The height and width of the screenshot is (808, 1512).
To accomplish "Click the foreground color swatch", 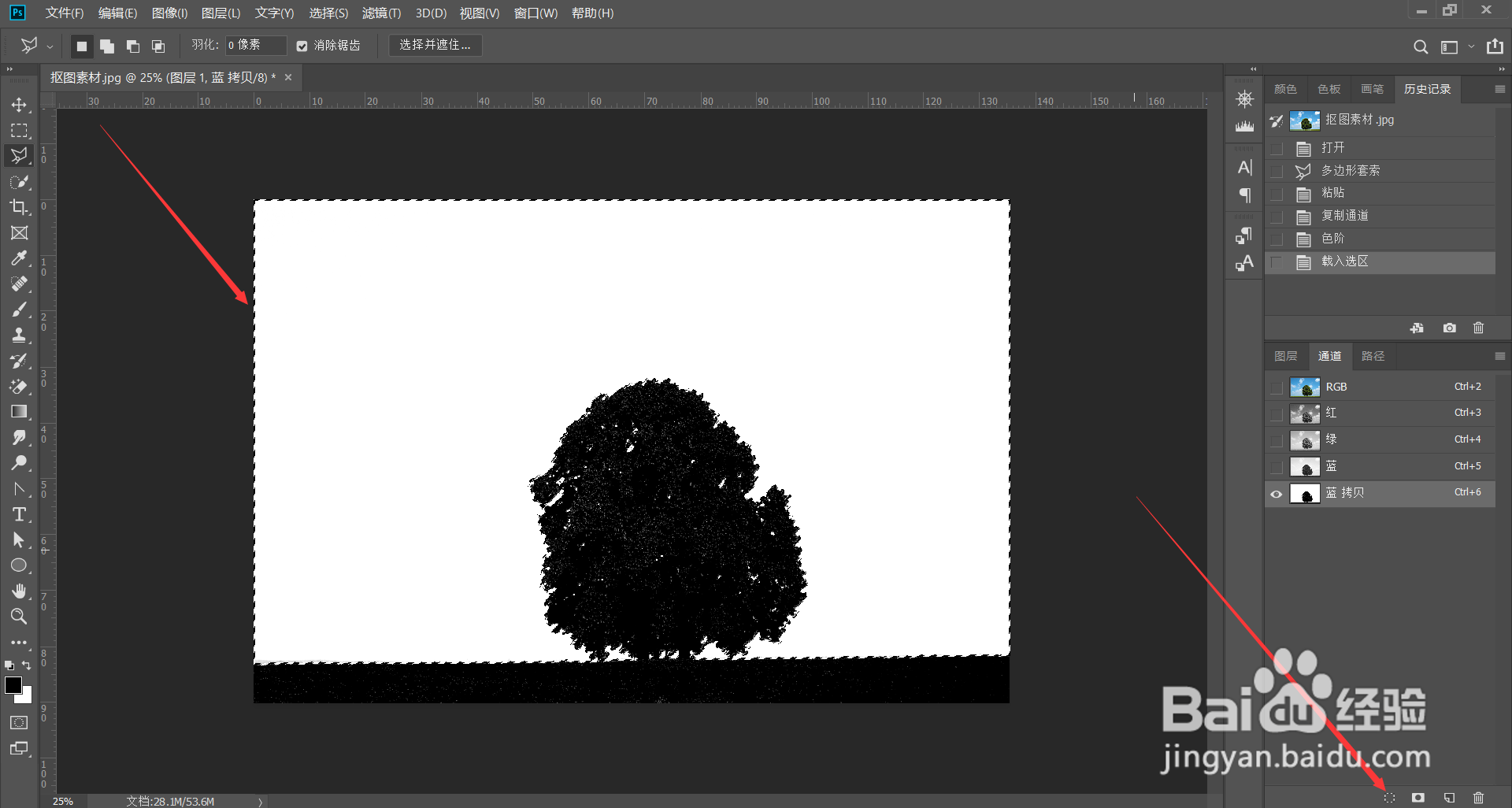I will click(13, 686).
